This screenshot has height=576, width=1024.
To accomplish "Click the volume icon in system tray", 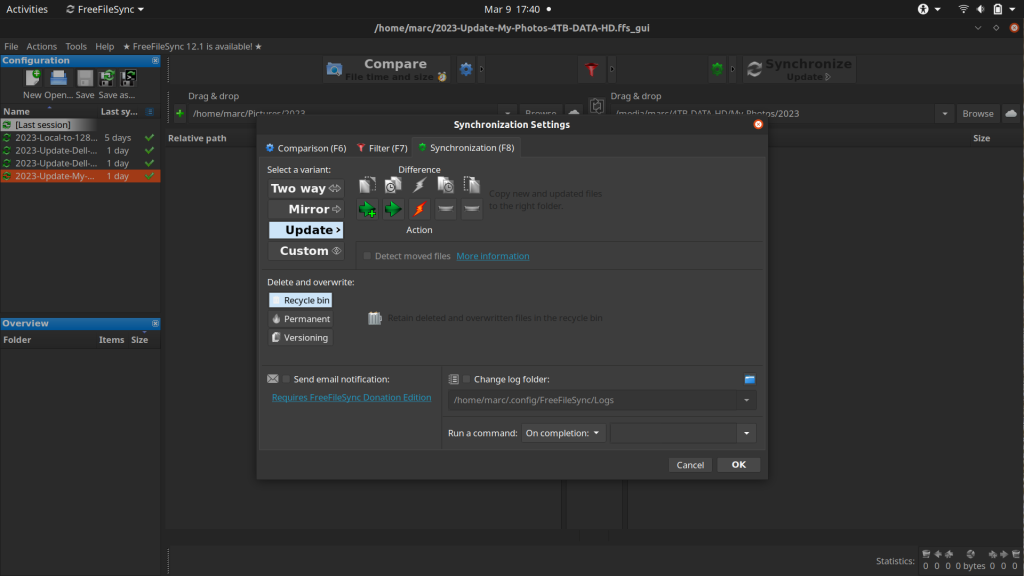I will [980, 9].
